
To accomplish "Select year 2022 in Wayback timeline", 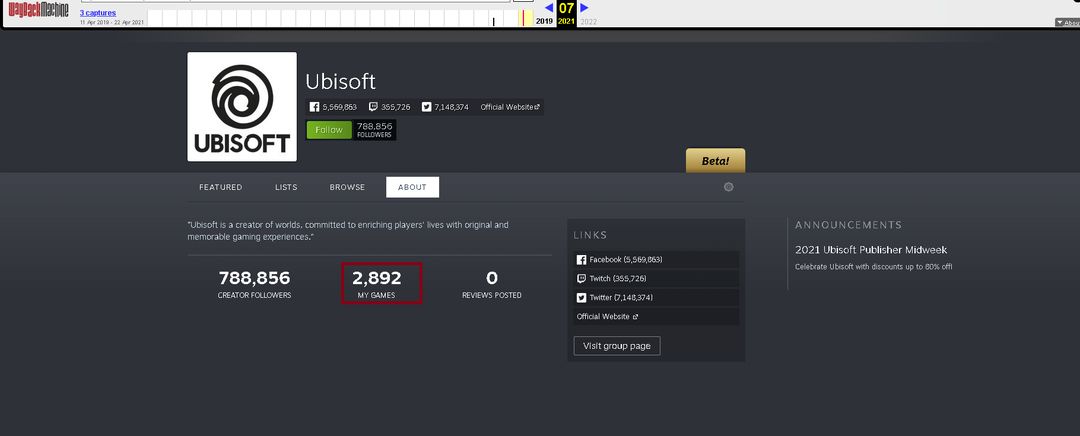I will [589, 21].
